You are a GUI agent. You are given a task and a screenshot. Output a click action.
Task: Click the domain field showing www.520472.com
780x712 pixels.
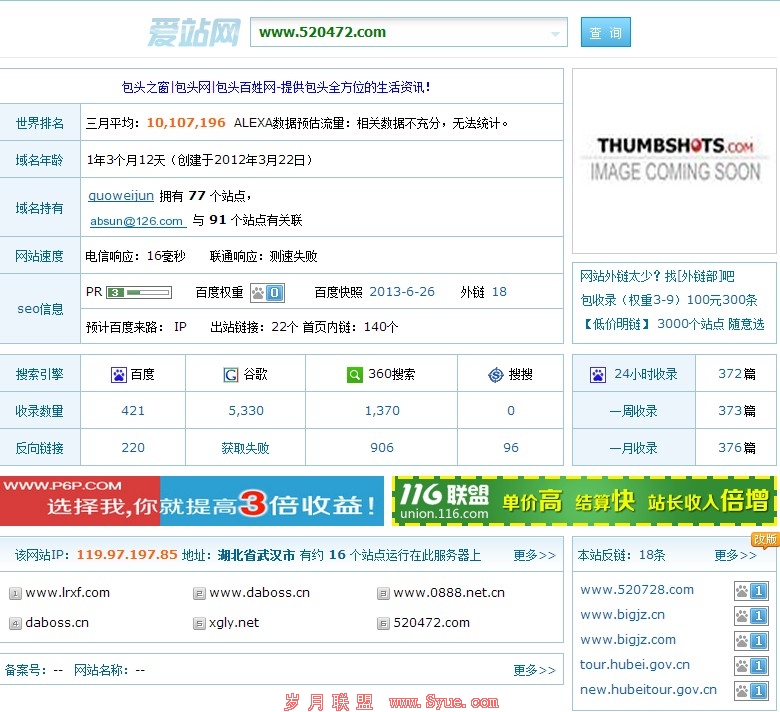tap(408, 32)
